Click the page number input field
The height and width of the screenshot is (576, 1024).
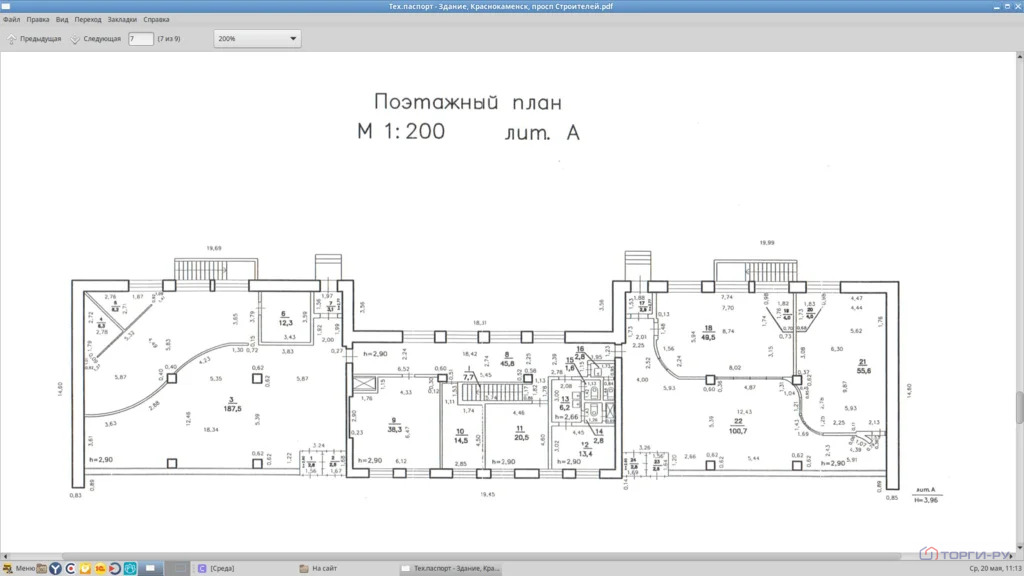pos(140,39)
